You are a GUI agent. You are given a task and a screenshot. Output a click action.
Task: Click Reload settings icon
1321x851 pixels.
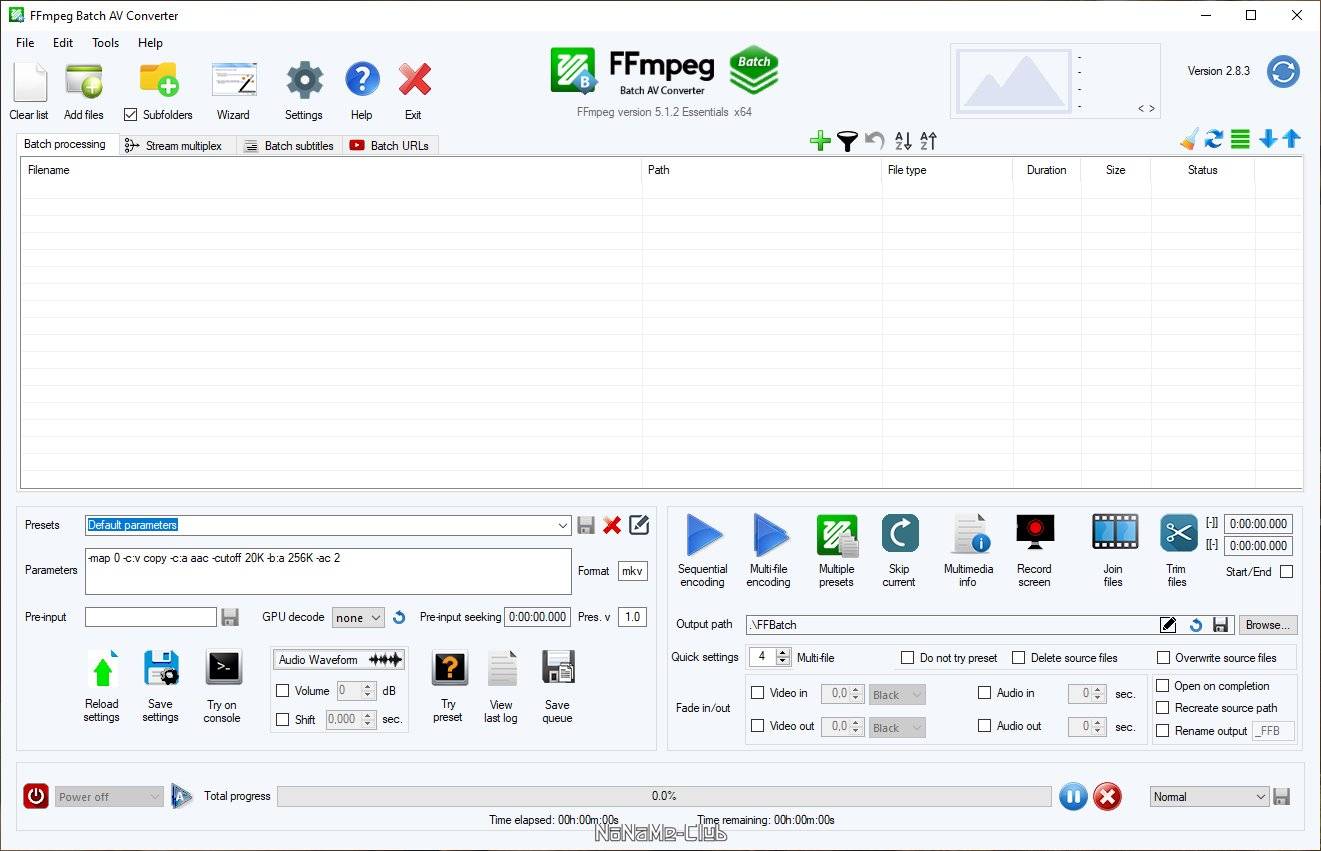coord(102,669)
